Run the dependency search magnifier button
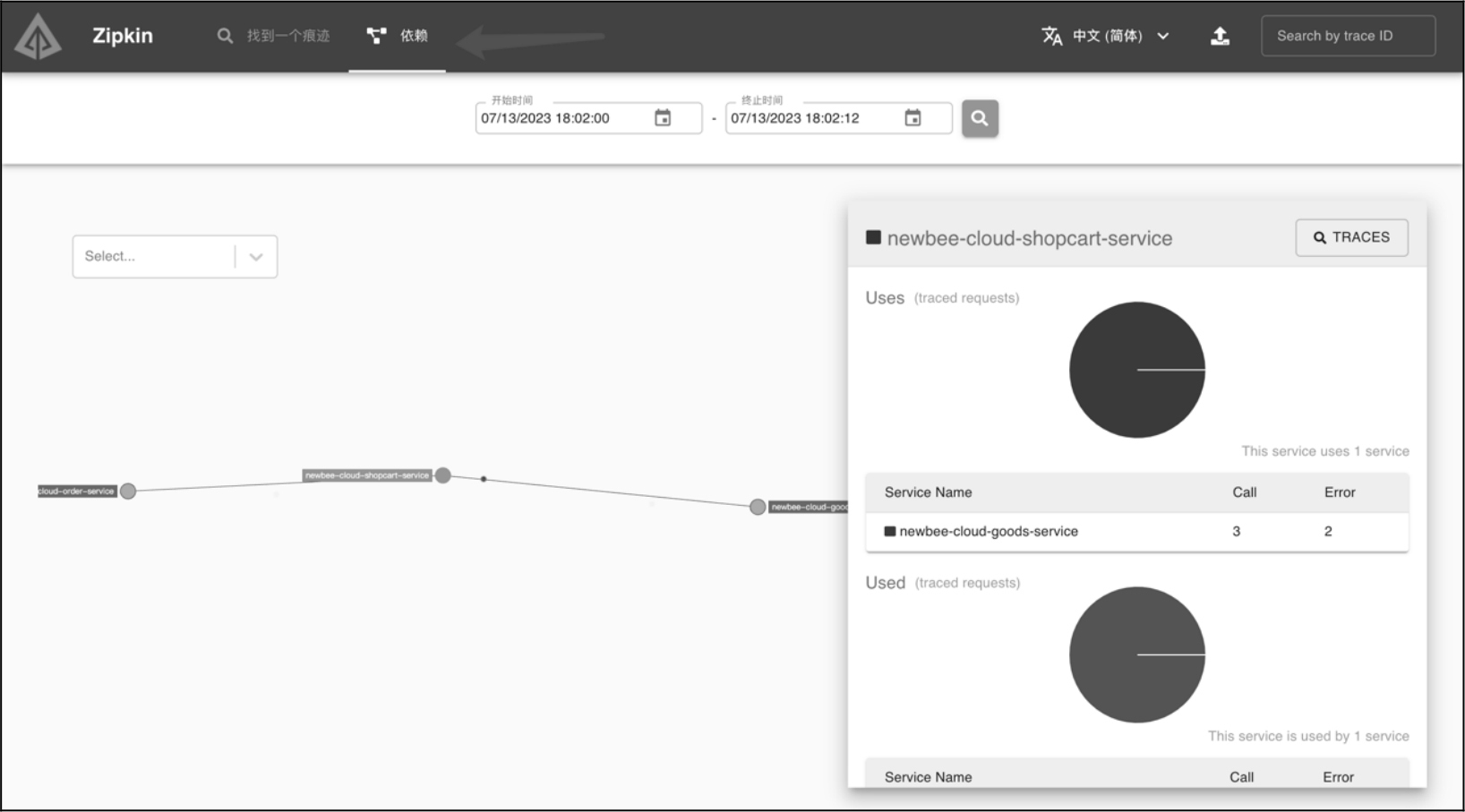Image resolution: width=1465 pixels, height=812 pixels. [x=980, y=118]
